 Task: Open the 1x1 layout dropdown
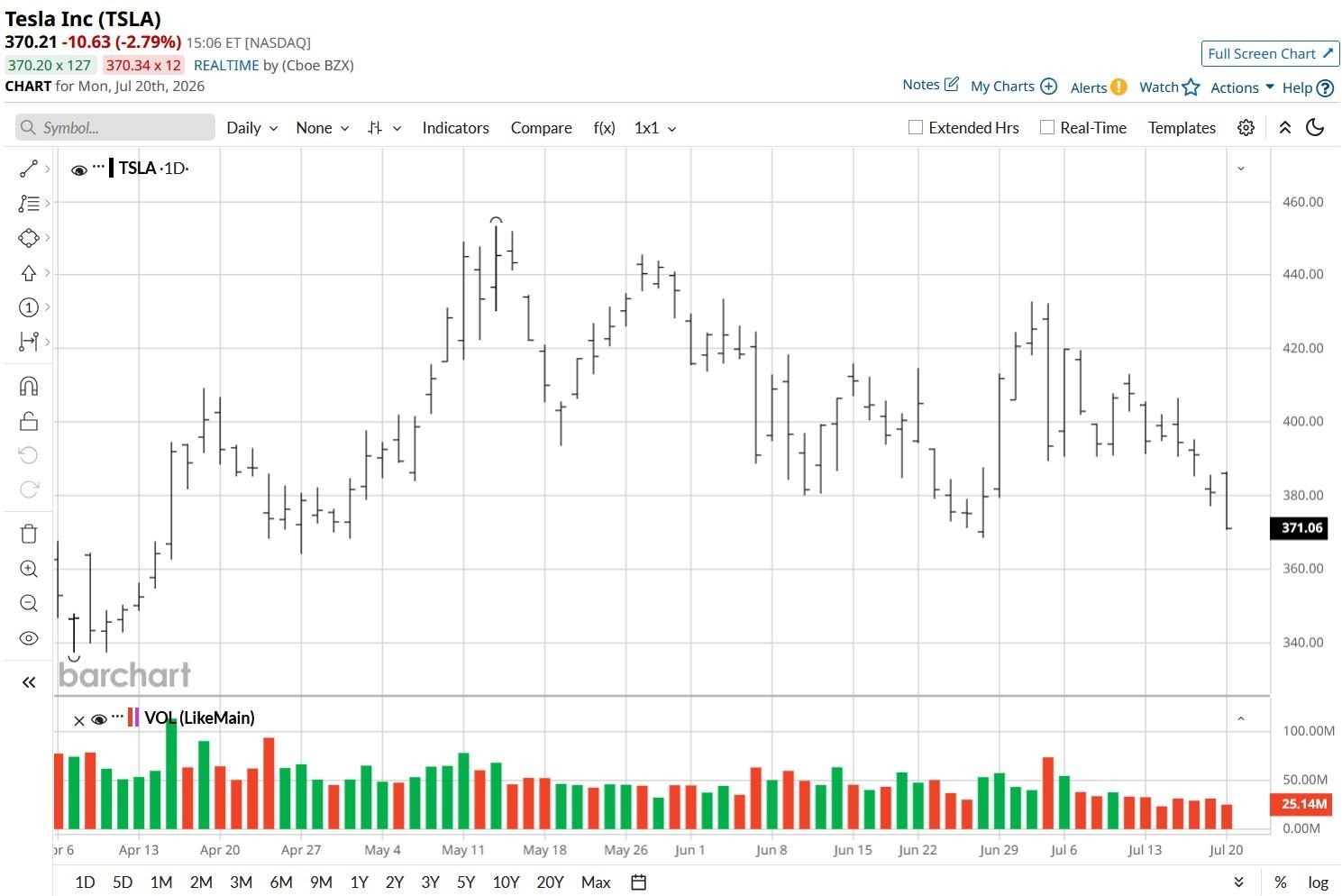point(655,128)
